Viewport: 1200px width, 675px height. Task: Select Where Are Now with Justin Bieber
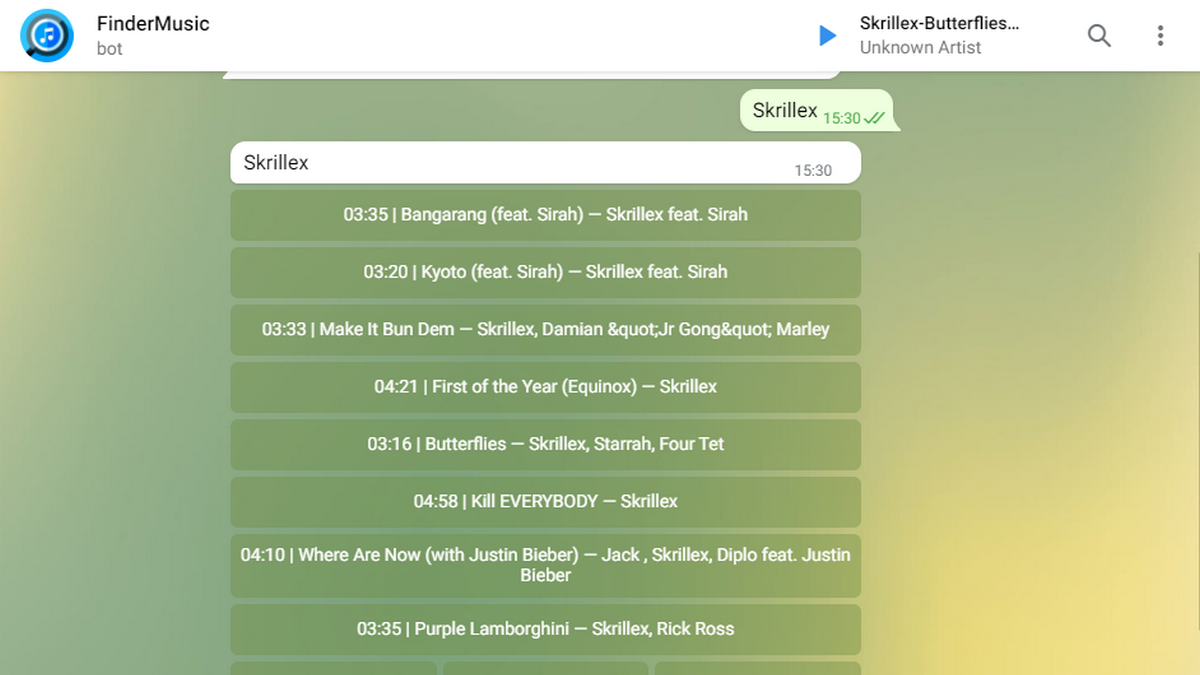tap(546, 565)
